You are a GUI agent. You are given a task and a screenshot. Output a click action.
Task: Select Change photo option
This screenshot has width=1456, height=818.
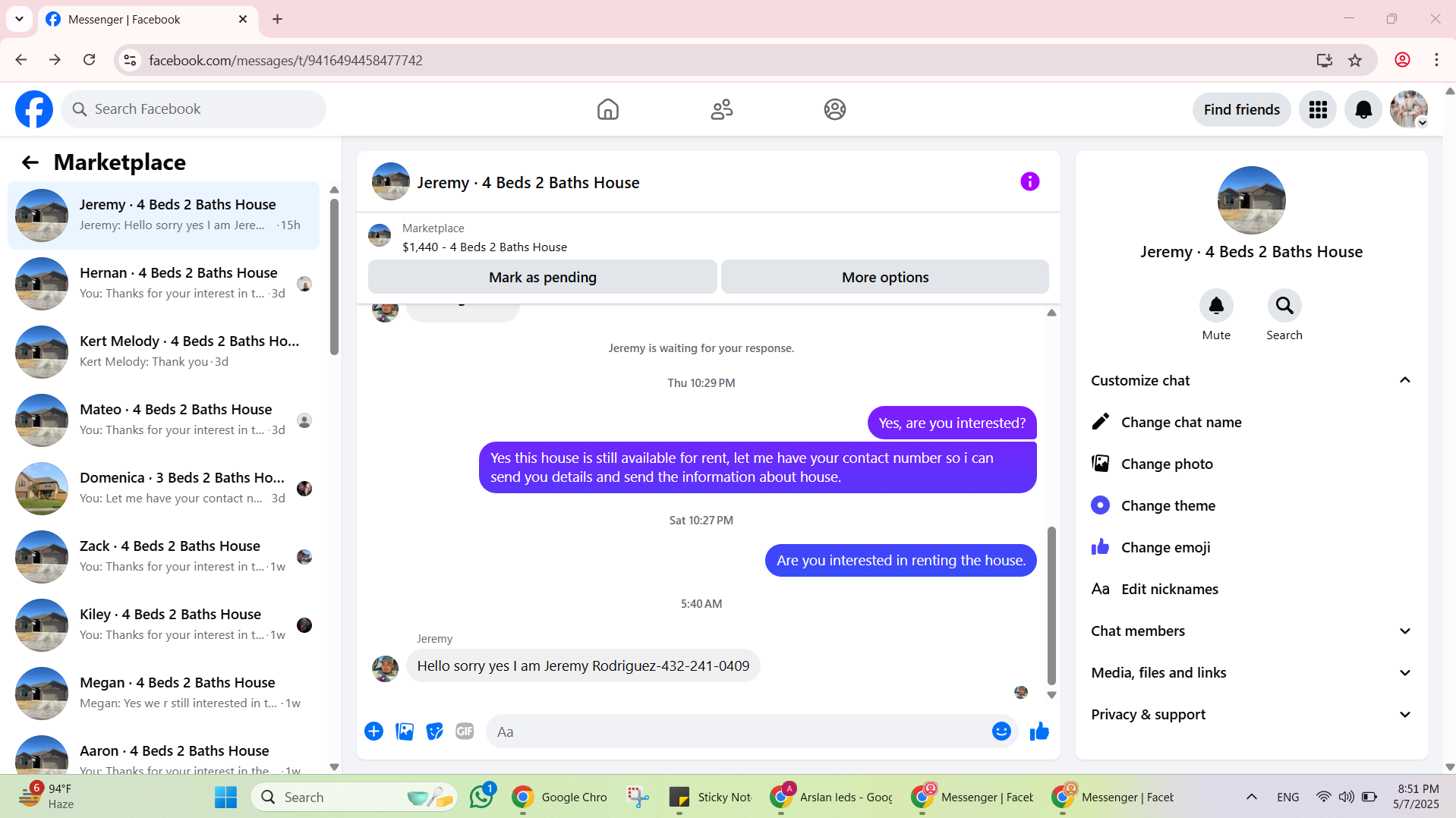1251,464
